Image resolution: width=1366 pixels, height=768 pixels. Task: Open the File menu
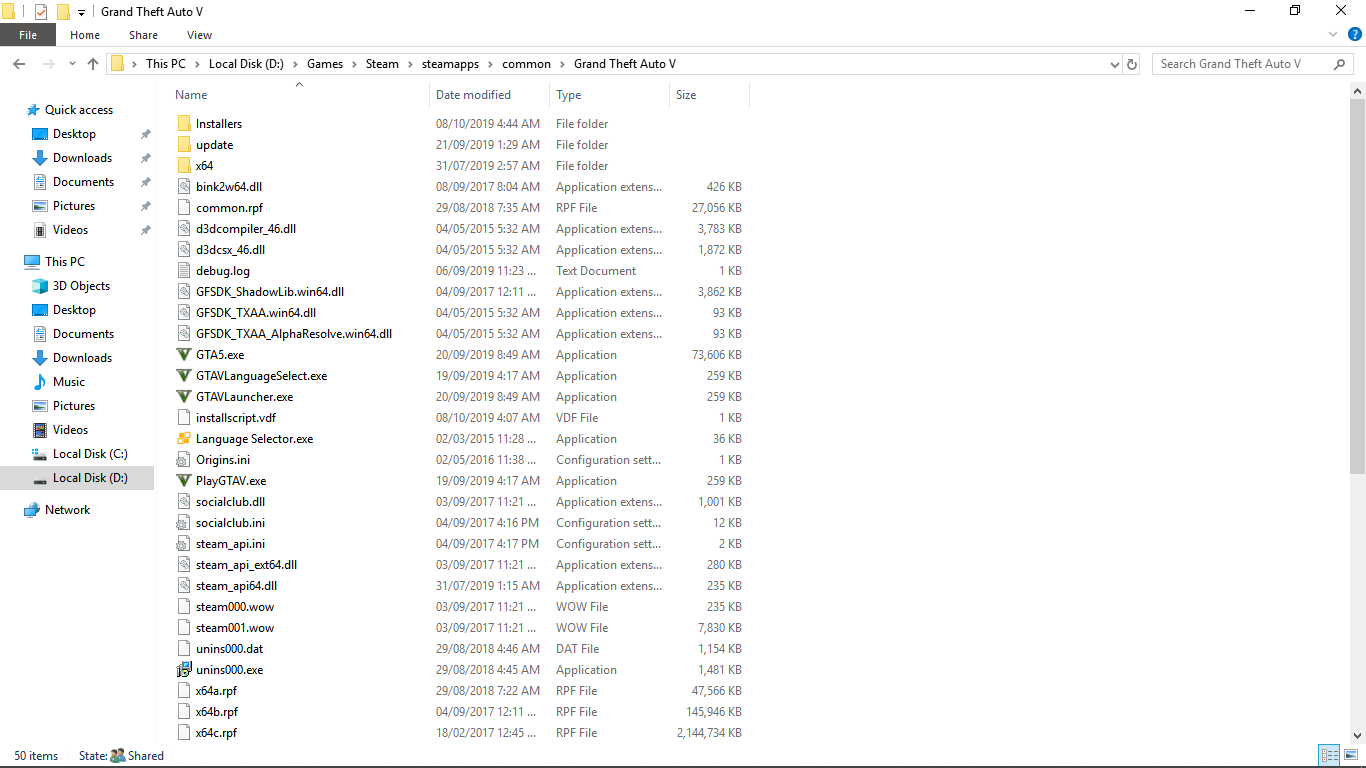(x=28, y=35)
